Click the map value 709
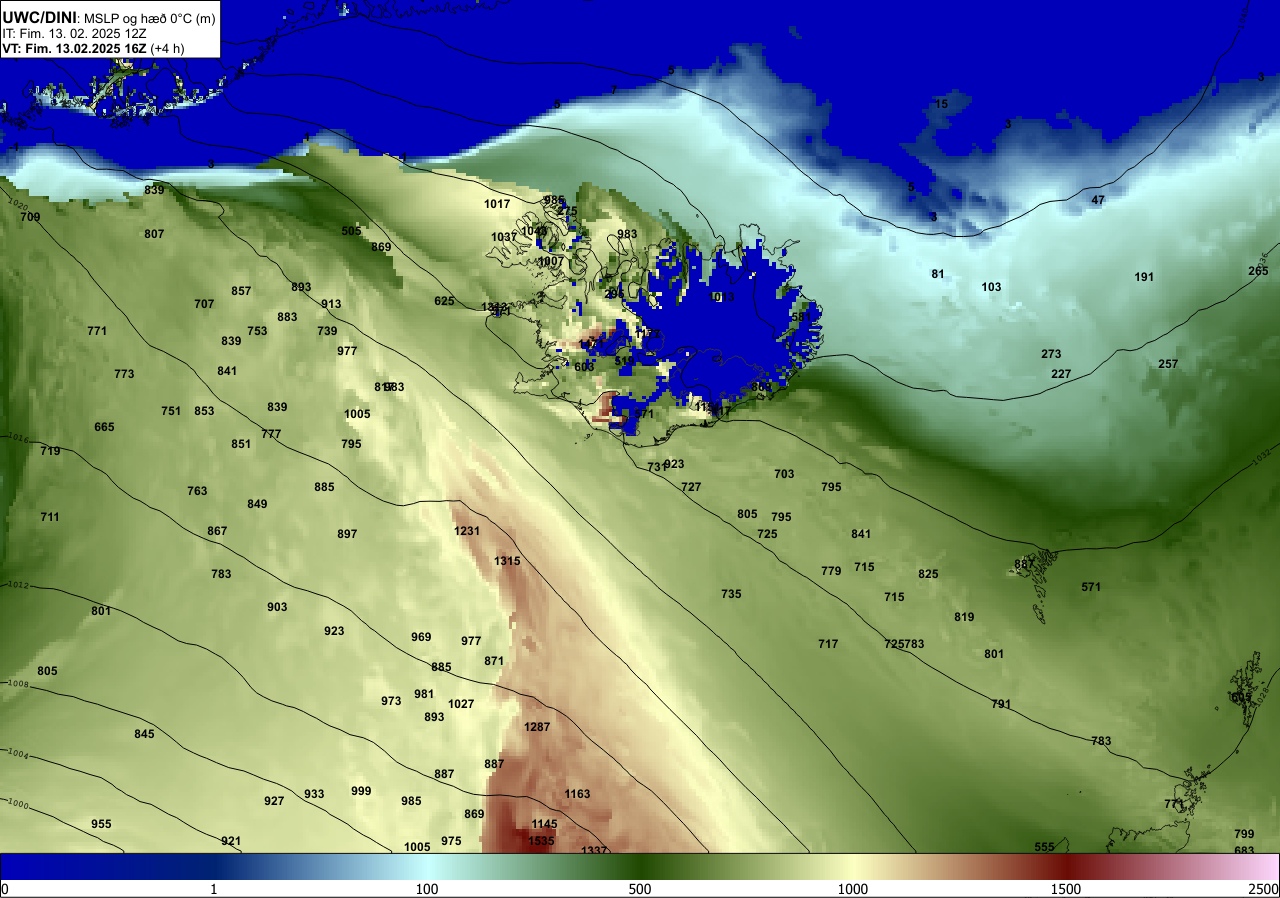 tap(30, 217)
